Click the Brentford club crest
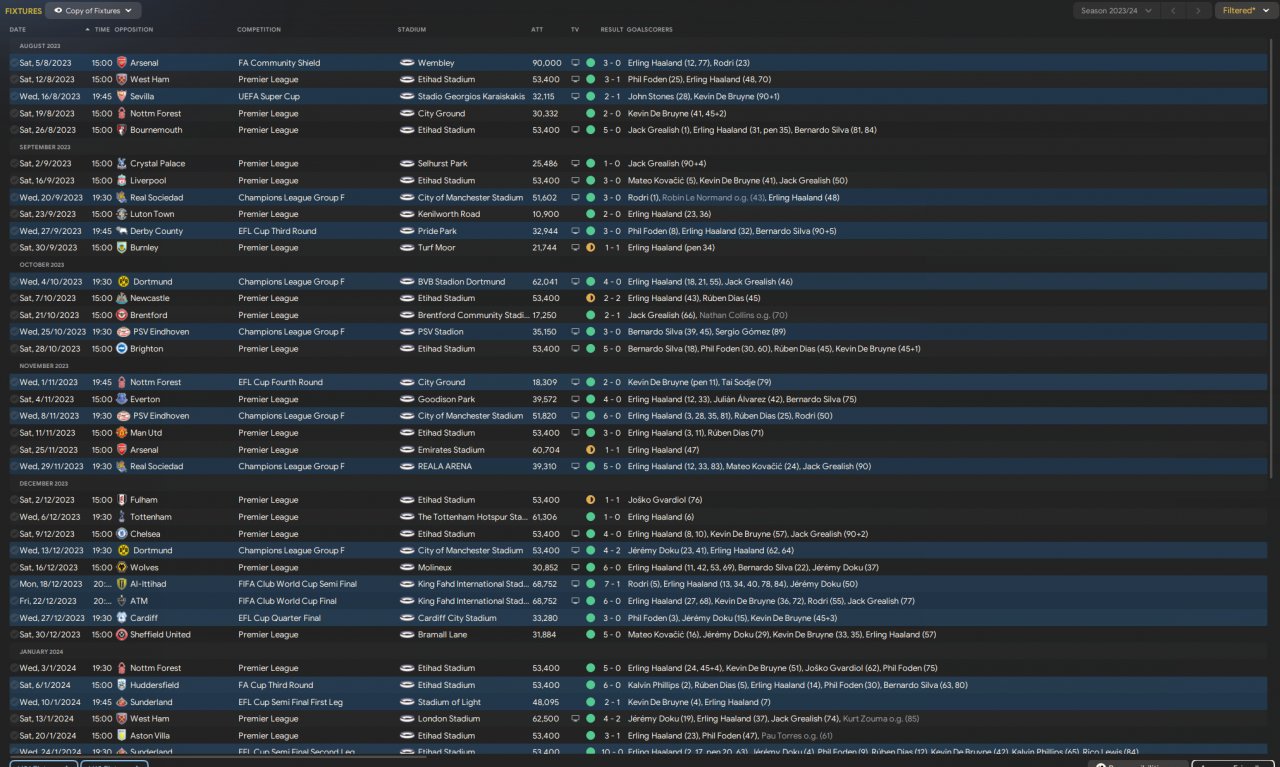 (122, 315)
